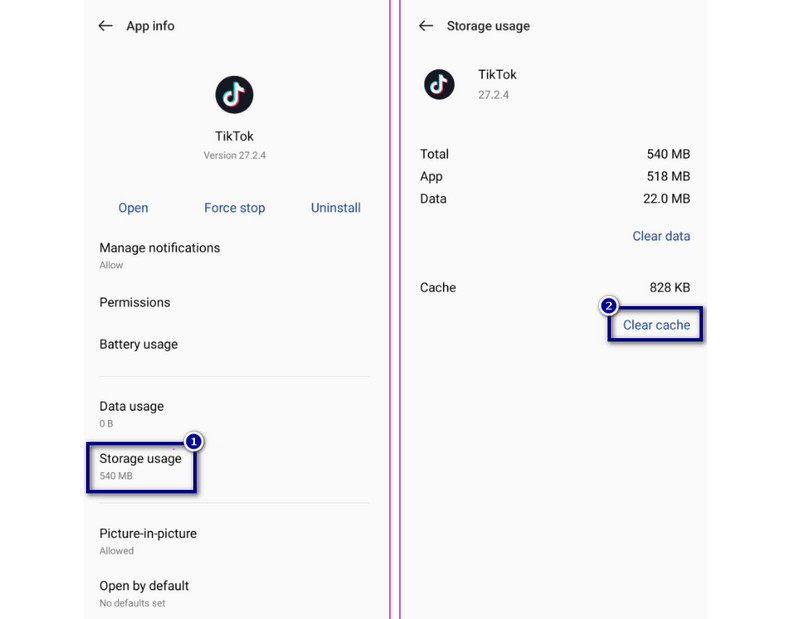
Task: Click the step 2 numbered badge
Action: pyautogui.click(x=607, y=305)
